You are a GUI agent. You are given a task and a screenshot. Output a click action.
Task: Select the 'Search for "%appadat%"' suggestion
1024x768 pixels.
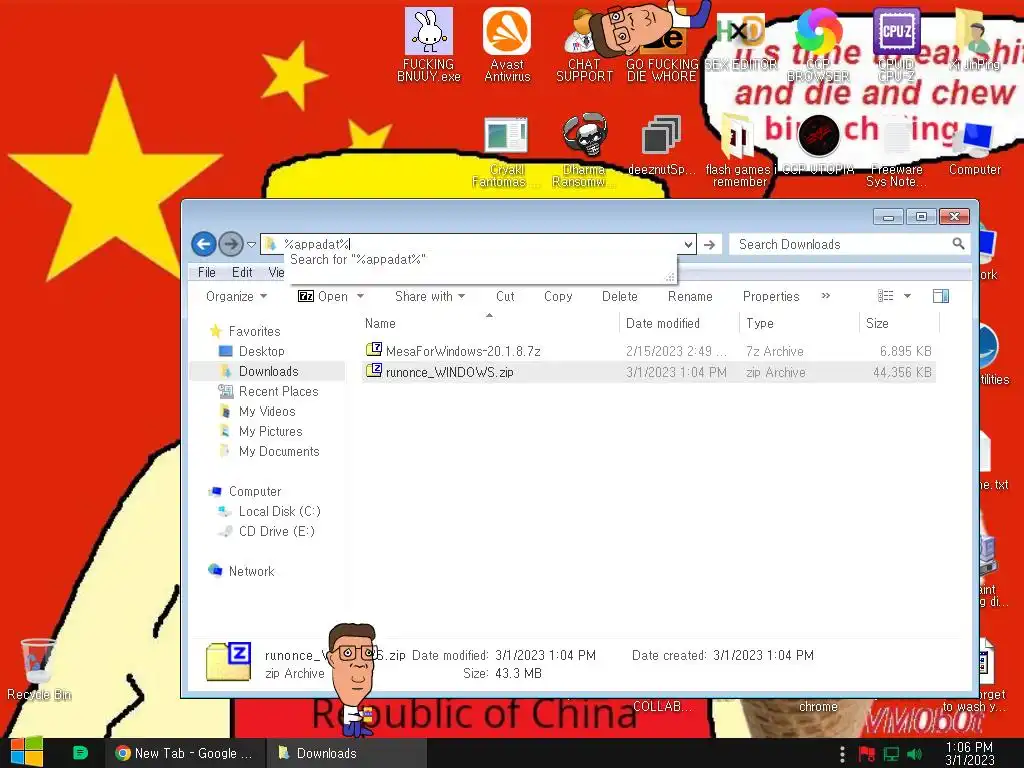(358, 260)
